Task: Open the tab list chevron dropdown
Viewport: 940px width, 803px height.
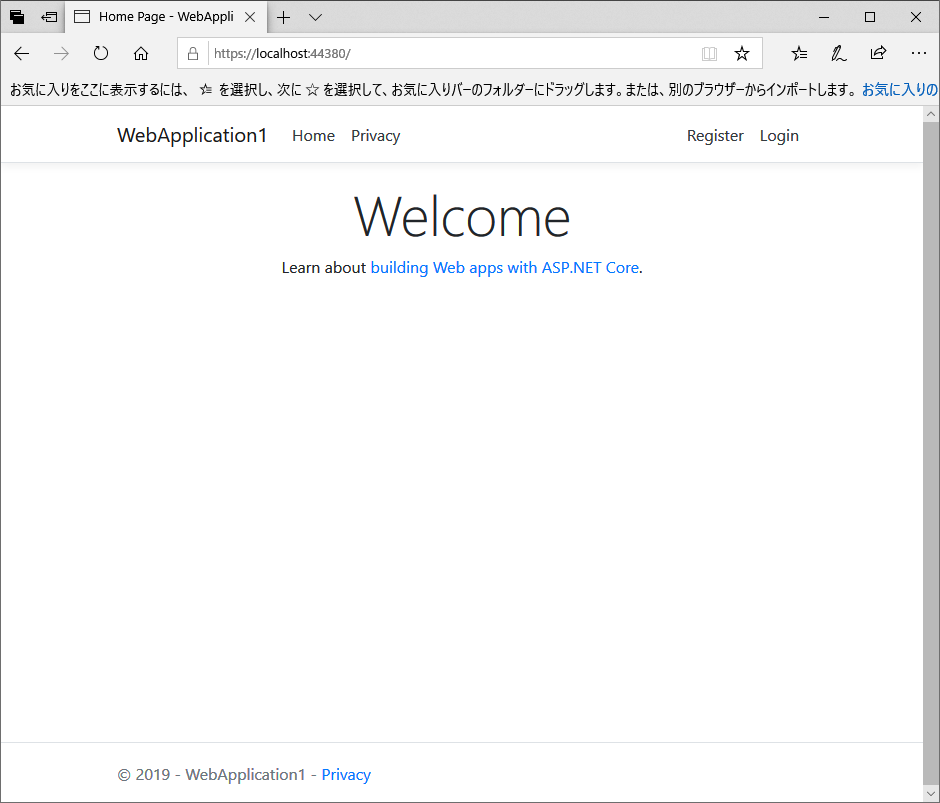Action: point(315,17)
